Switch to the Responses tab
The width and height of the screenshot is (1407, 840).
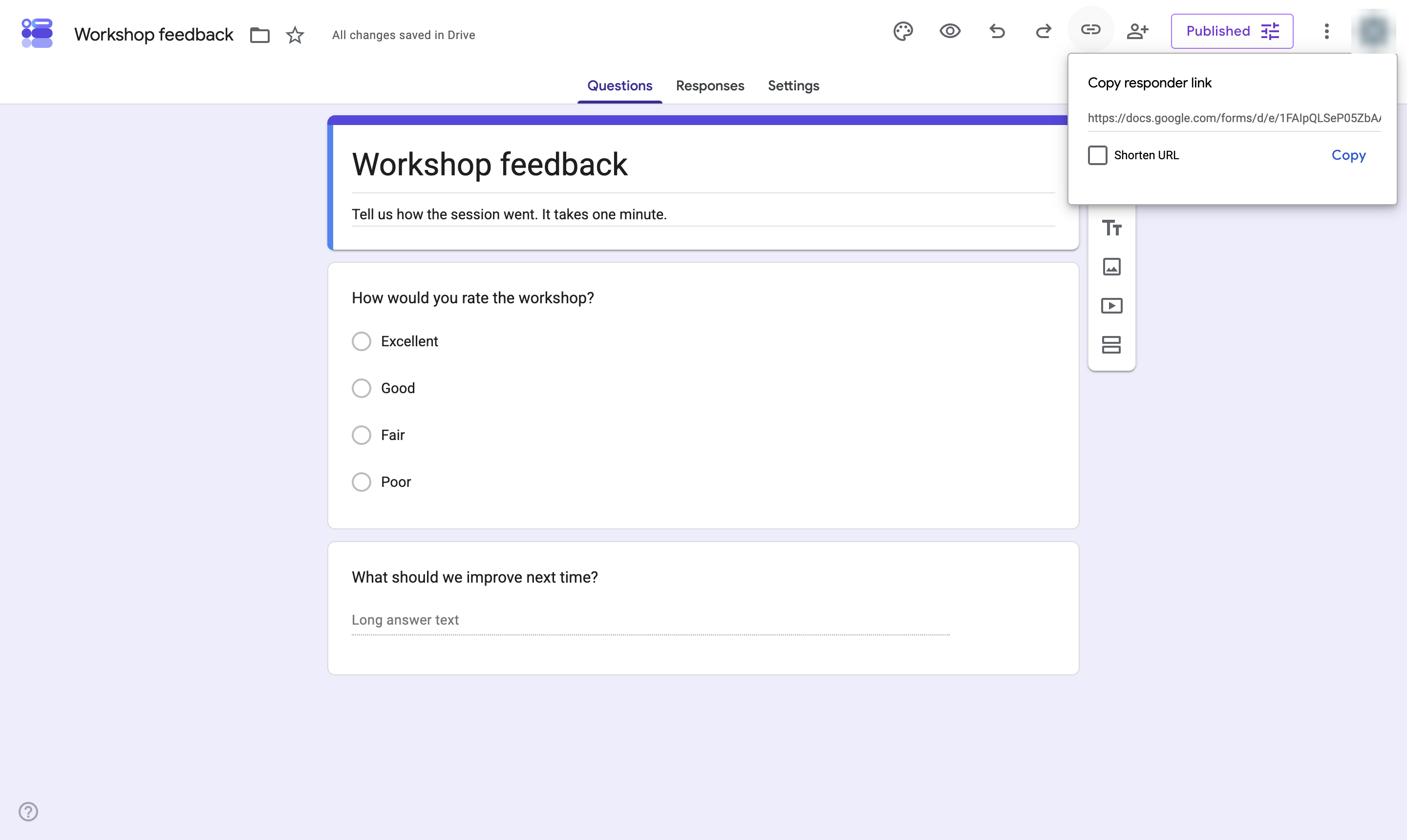pyautogui.click(x=710, y=85)
